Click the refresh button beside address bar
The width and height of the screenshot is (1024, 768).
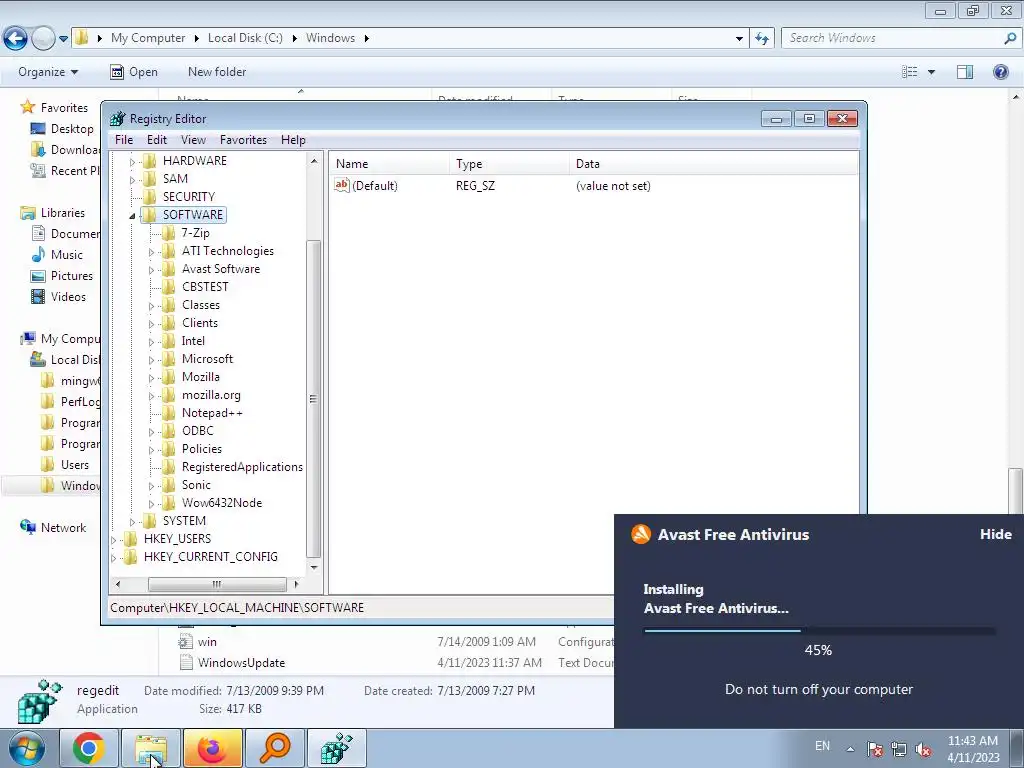(762, 39)
